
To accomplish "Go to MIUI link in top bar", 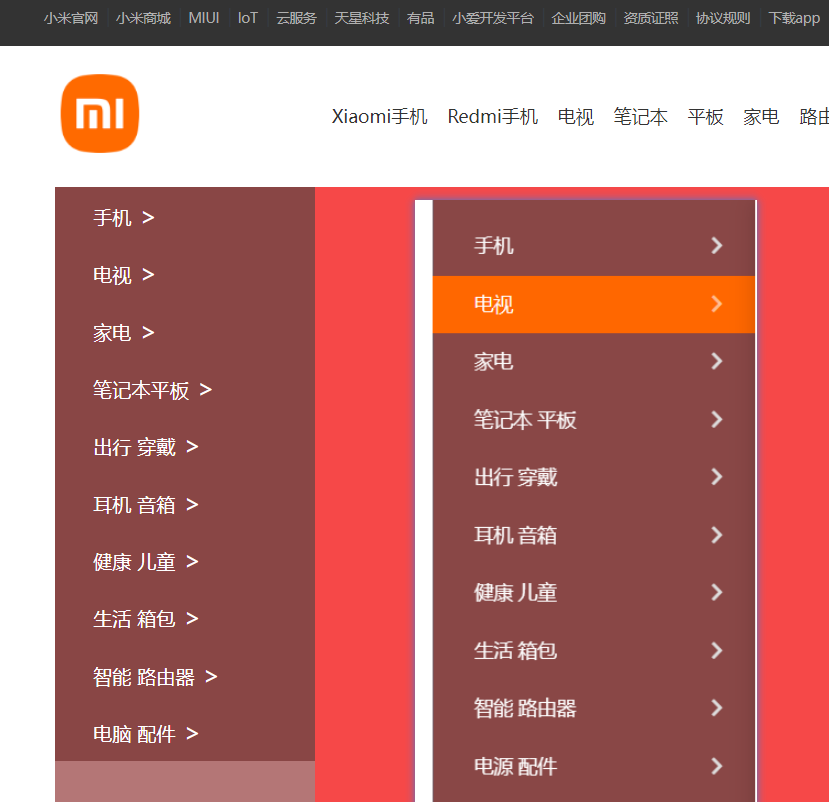I will click(204, 19).
